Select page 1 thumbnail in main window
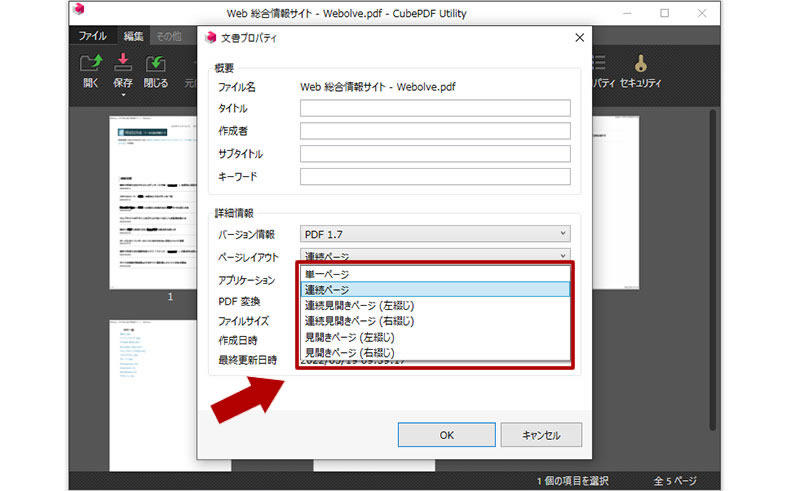The image size is (800, 491). tap(153, 202)
